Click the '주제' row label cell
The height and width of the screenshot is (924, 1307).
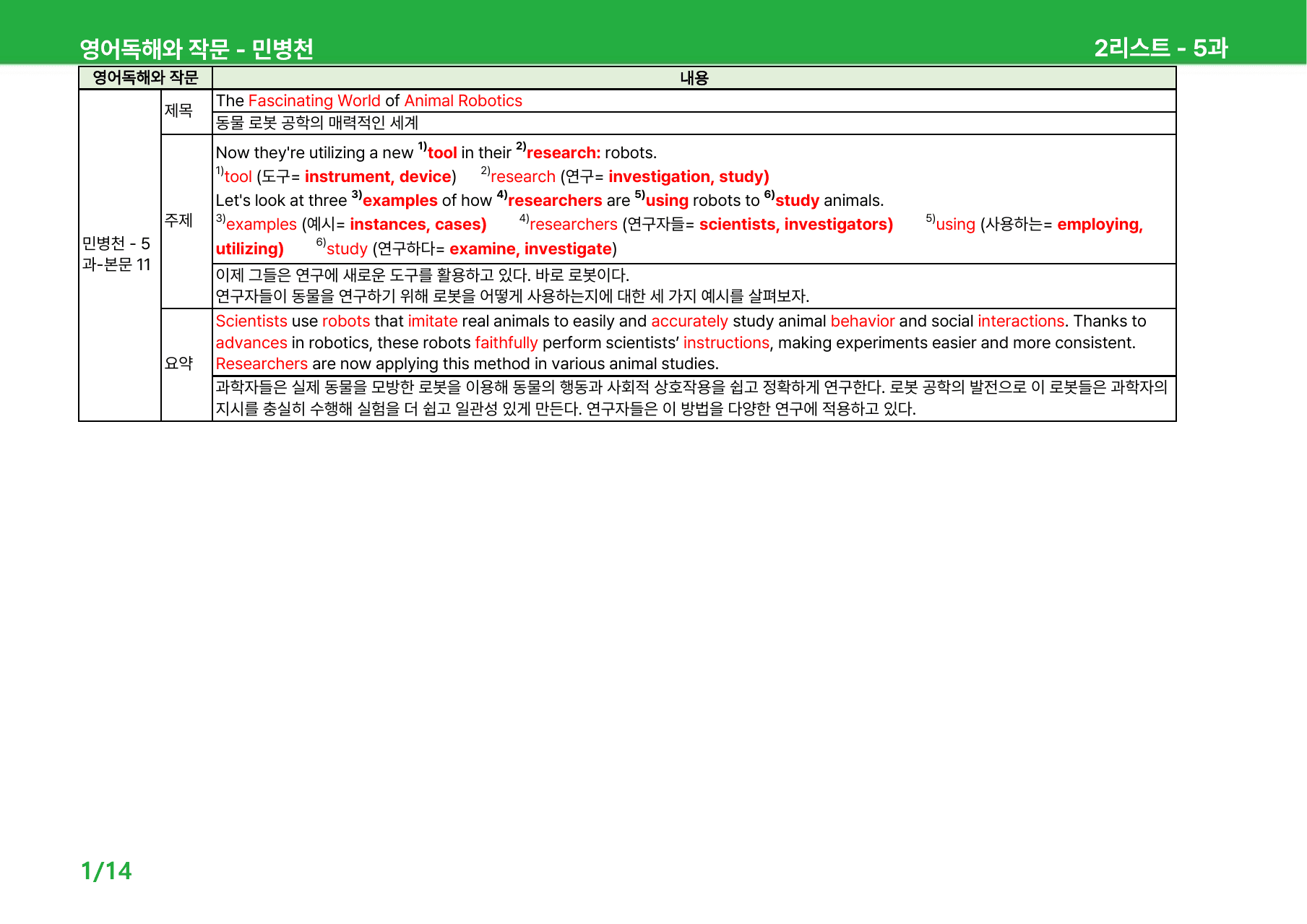pos(186,221)
